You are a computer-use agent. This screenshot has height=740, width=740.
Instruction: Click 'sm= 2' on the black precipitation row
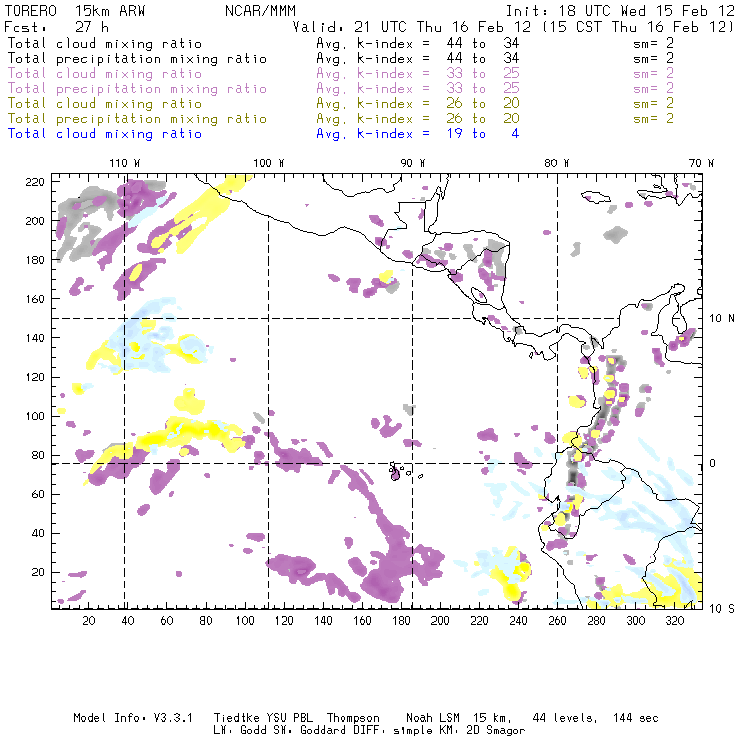coord(654,59)
